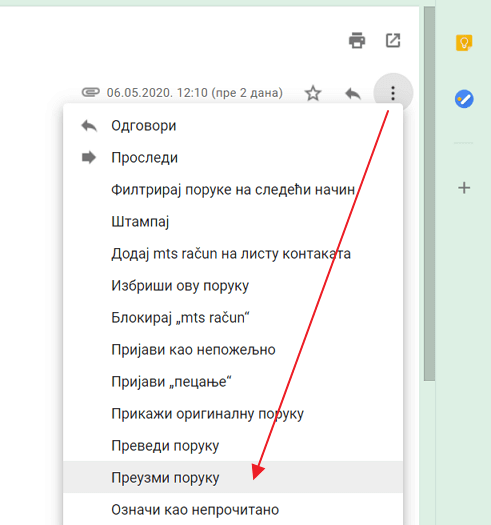Open Google Tasks in side panel

(464, 99)
